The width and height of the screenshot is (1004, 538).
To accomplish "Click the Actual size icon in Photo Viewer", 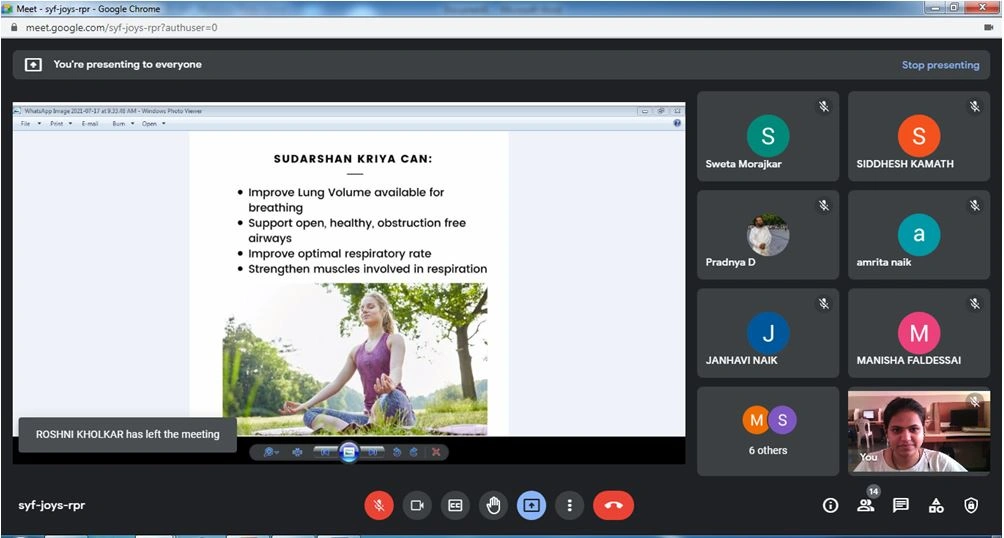I will [x=297, y=452].
